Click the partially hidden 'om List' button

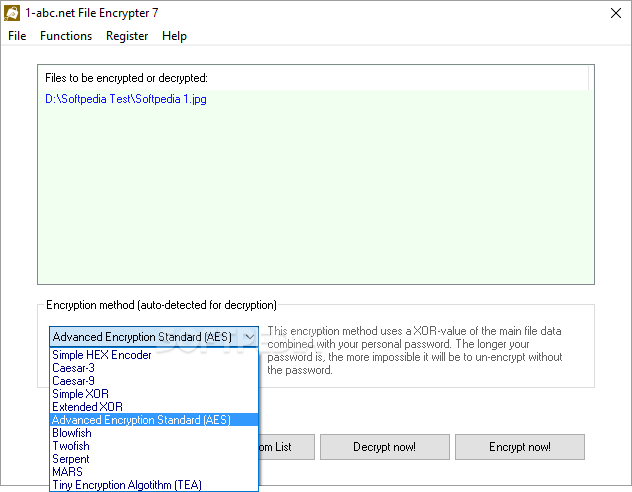[x=286, y=447]
